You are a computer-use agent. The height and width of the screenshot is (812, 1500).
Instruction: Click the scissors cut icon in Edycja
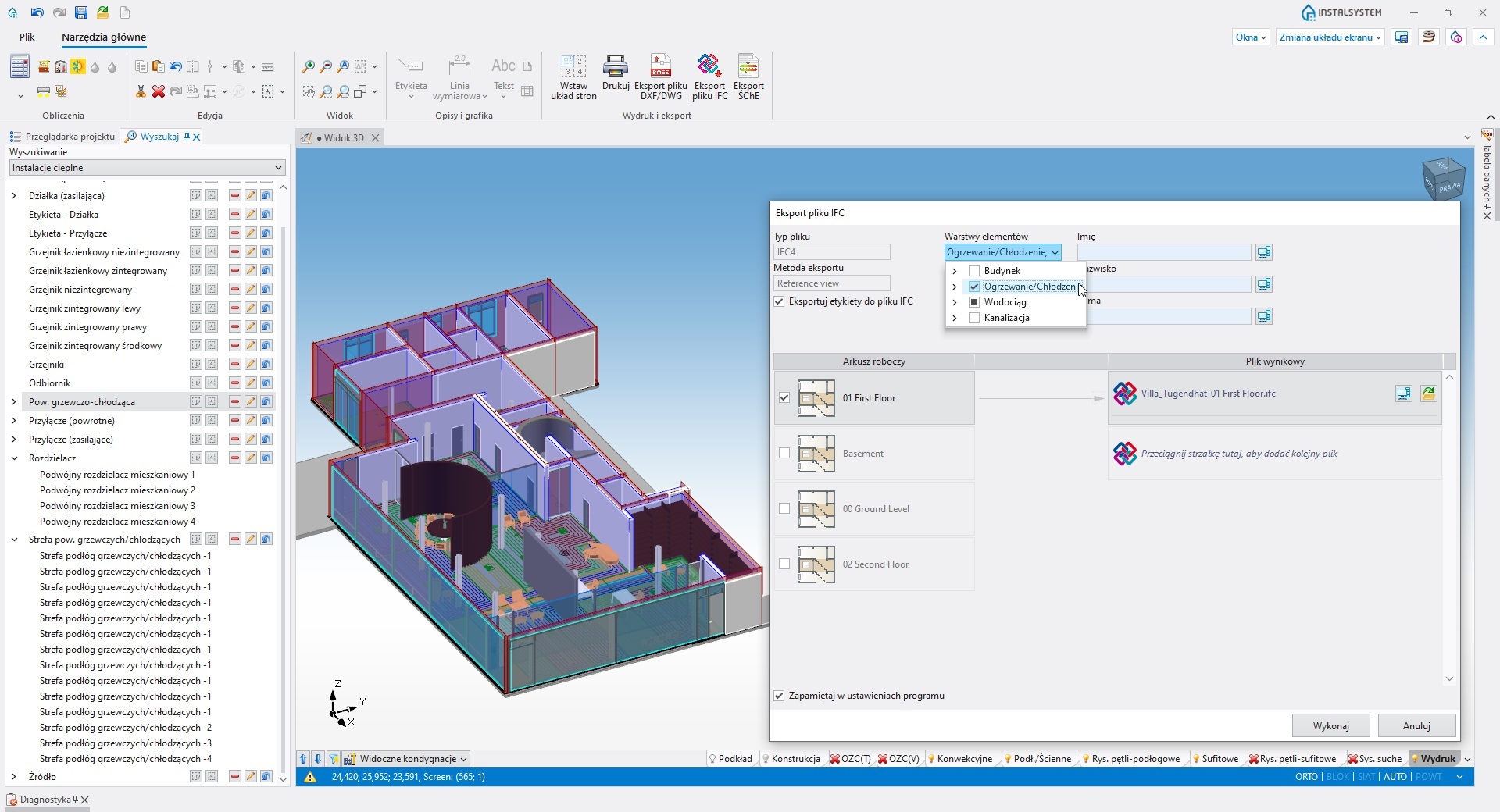141,91
